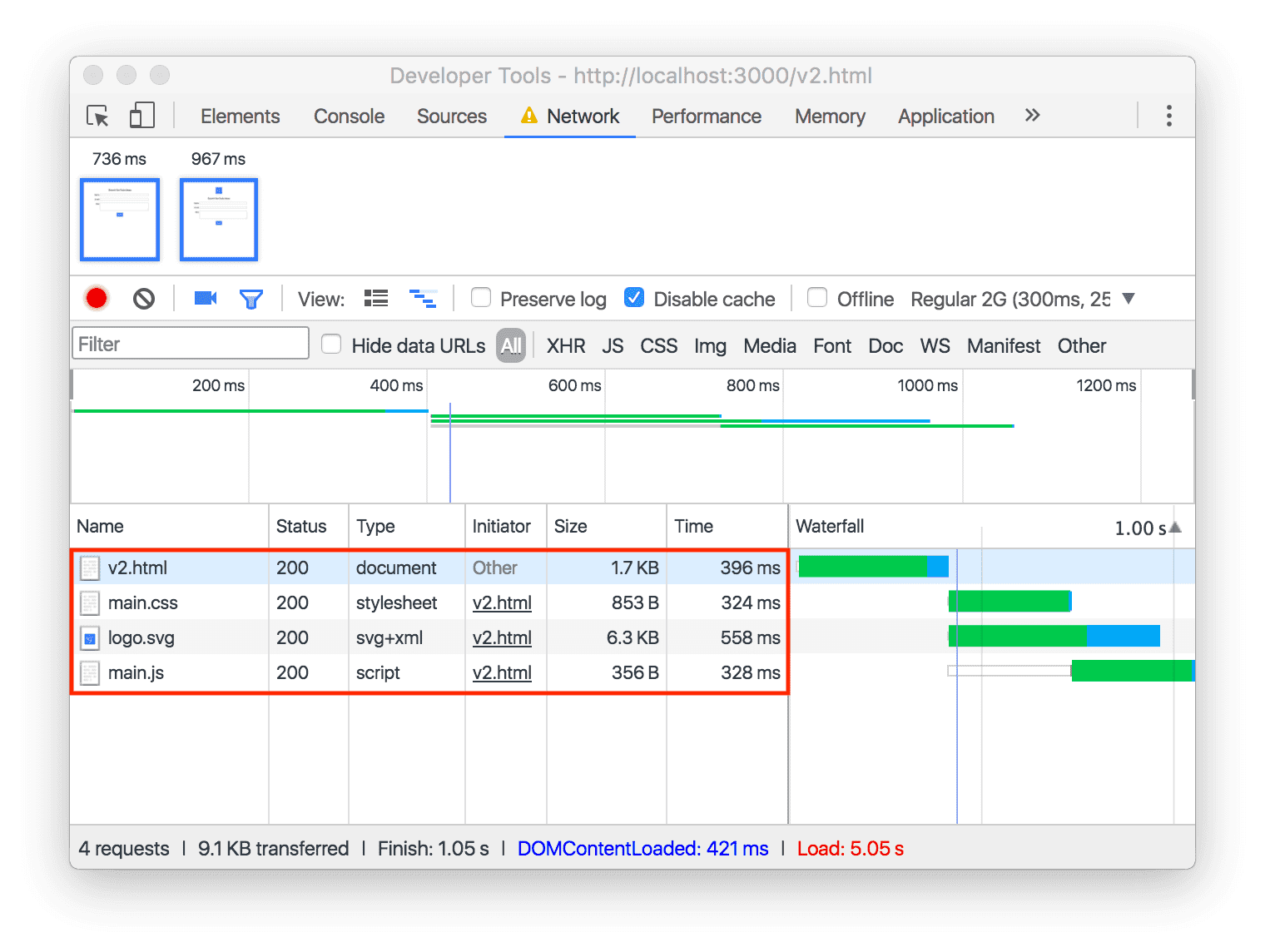Reverse waterfall sort with the 1.00s arrow
The image size is (1265, 952).
pyautogui.click(x=1173, y=526)
